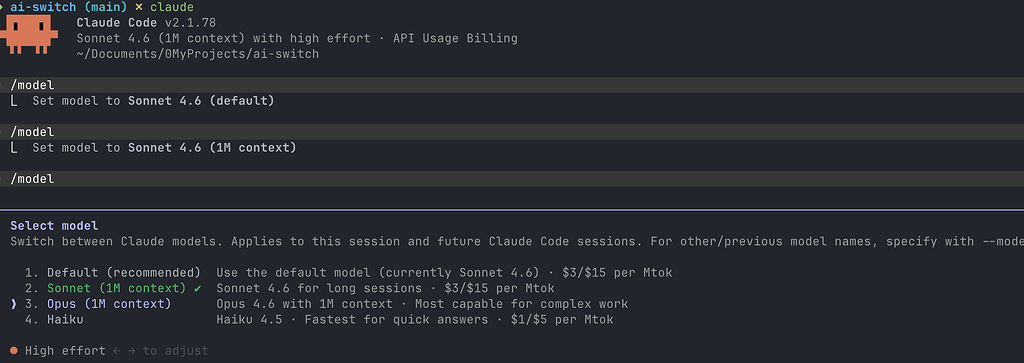
Task: Click the Claude Code v2.1.78 version text
Action: (146, 23)
